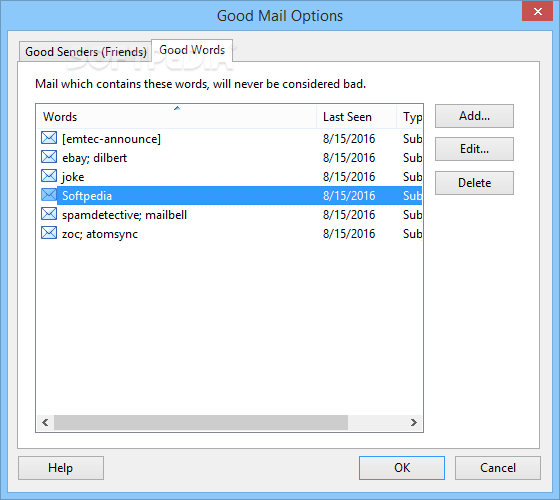This screenshot has height=500, width=560.
Task: Click envelope icon beside spamdetective; mailbell
Action: coord(49,214)
